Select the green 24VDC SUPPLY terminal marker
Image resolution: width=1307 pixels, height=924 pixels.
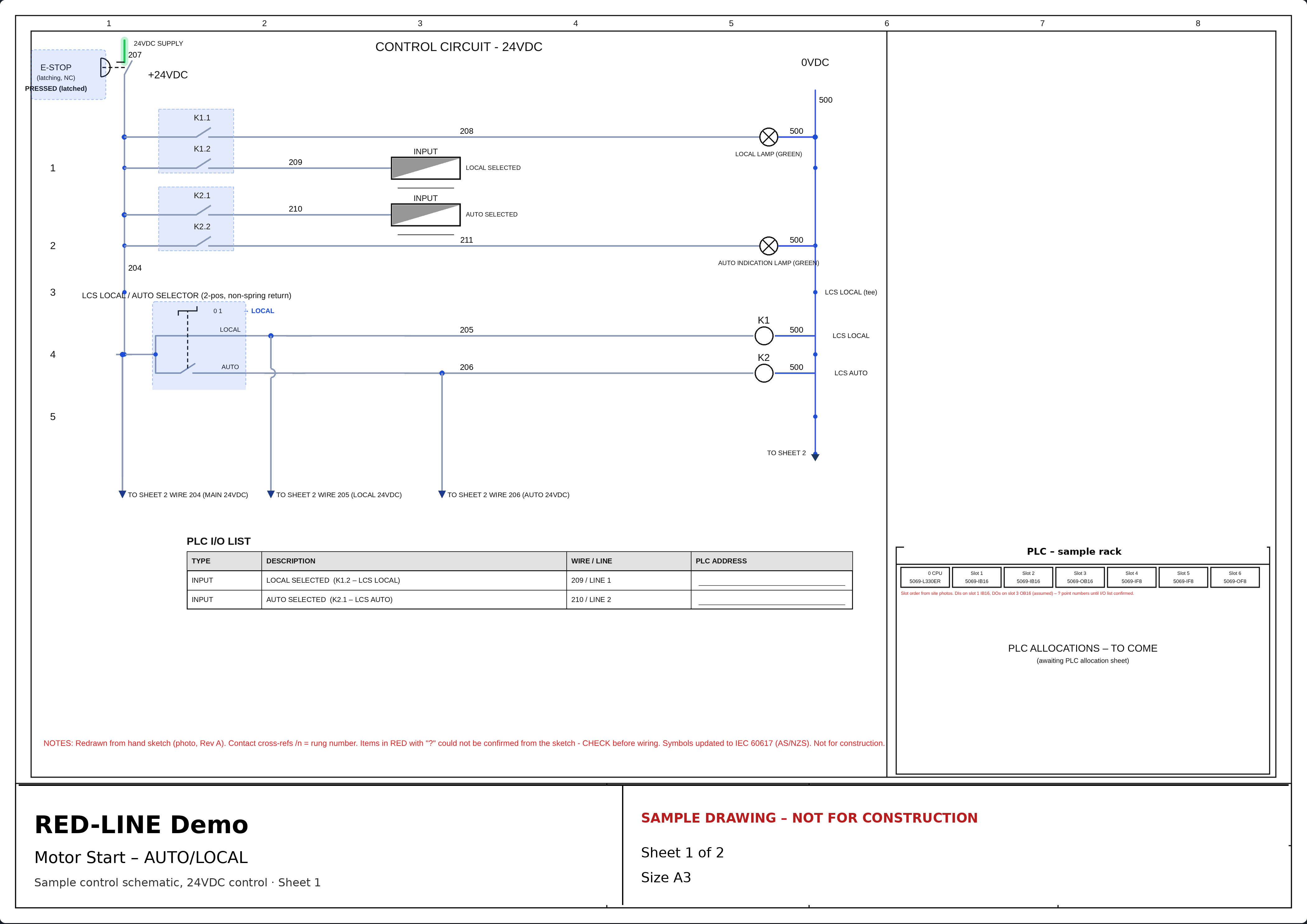tap(124, 51)
